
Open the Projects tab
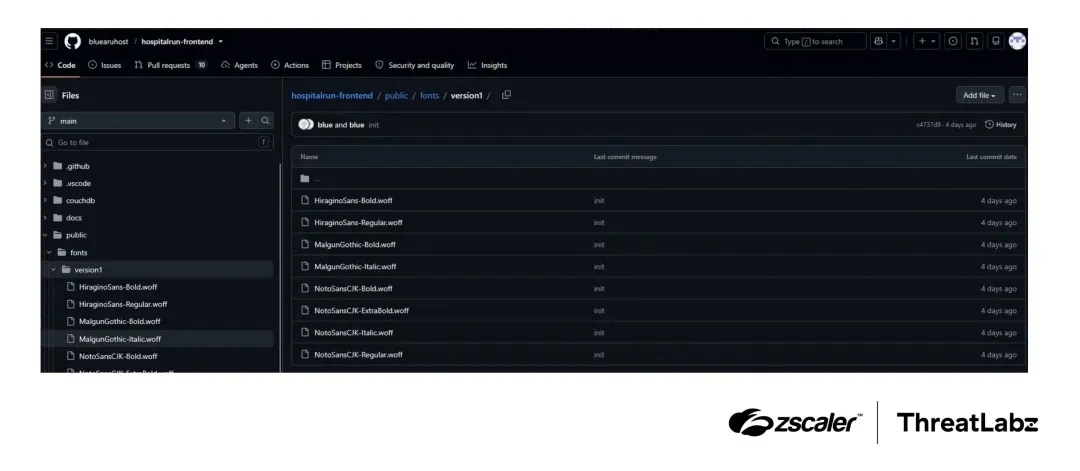(x=342, y=65)
